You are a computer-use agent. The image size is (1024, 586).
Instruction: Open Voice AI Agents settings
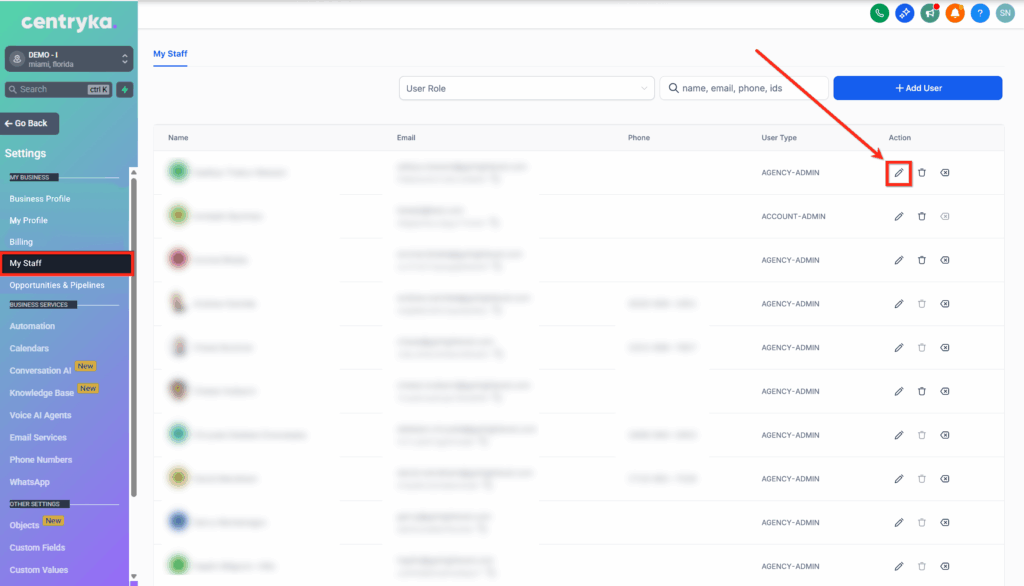[x=40, y=415]
